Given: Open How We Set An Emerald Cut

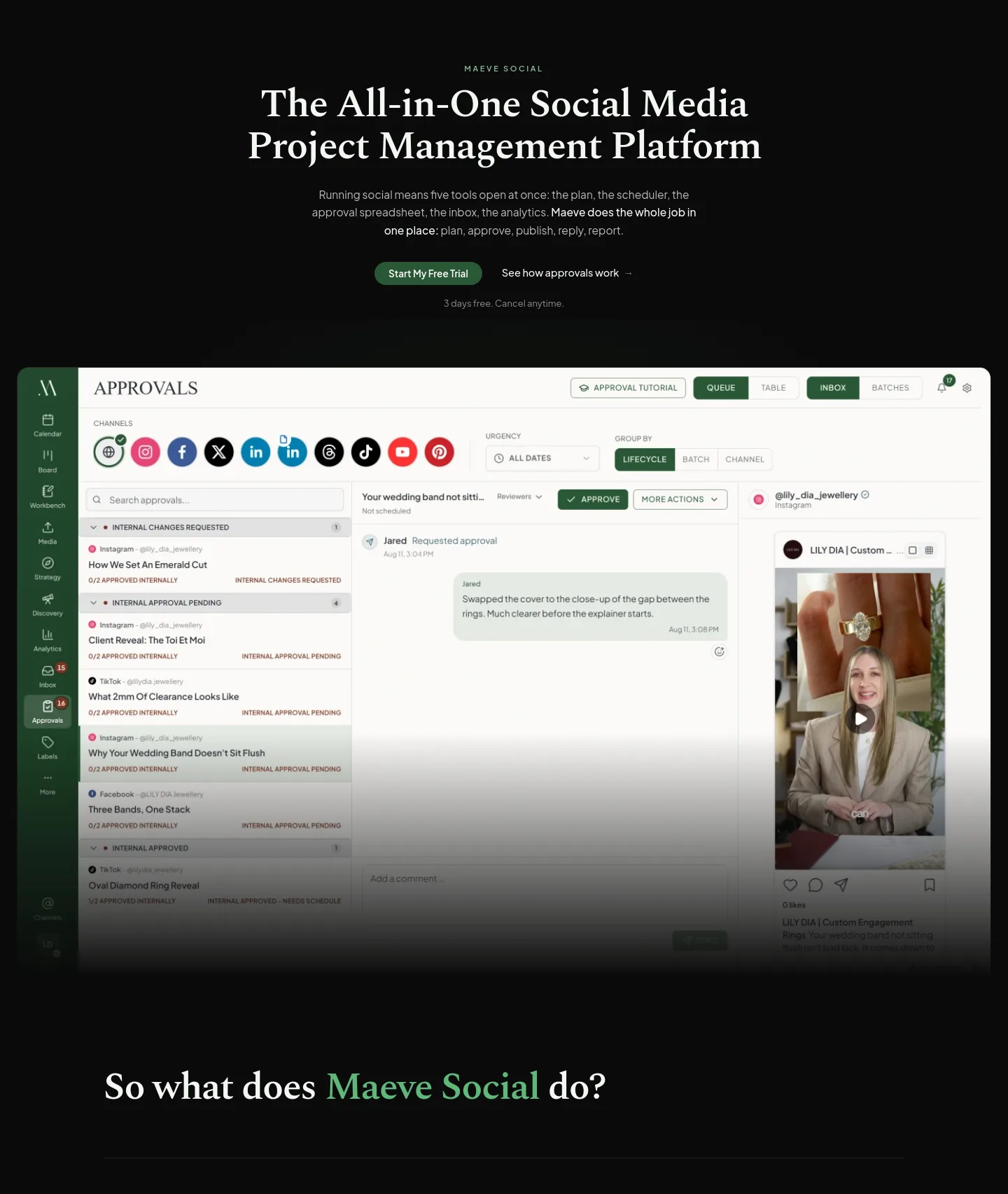Looking at the screenshot, I should click(215, 564).
